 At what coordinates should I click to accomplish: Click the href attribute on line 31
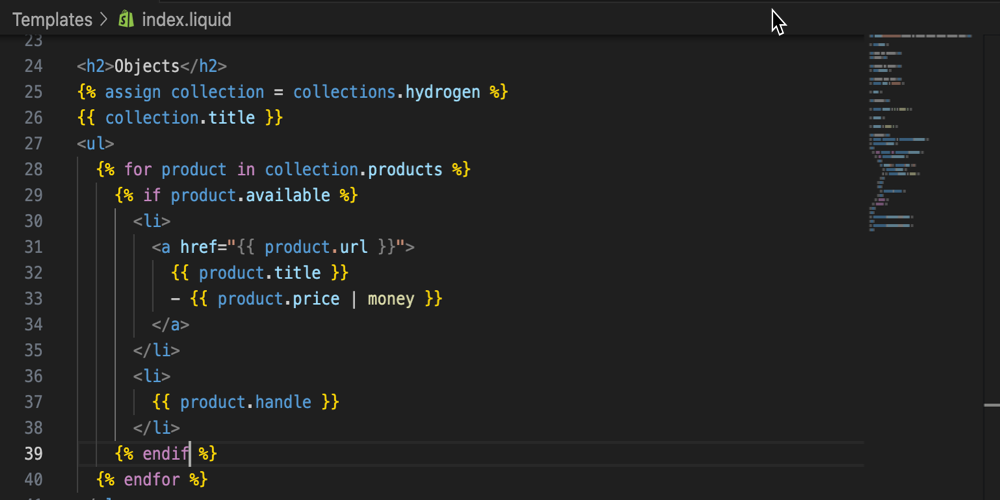198,247
